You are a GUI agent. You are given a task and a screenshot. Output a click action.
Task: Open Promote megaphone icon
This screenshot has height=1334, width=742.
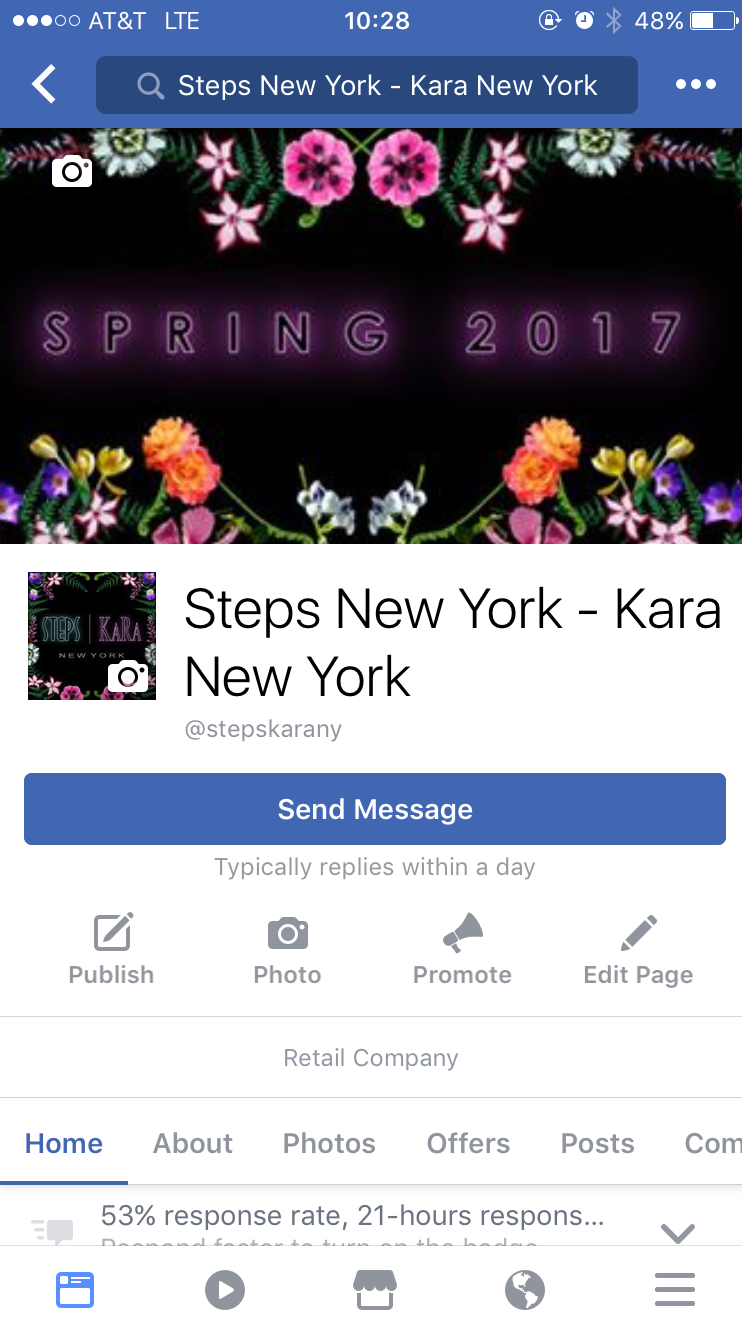point(463,932)
